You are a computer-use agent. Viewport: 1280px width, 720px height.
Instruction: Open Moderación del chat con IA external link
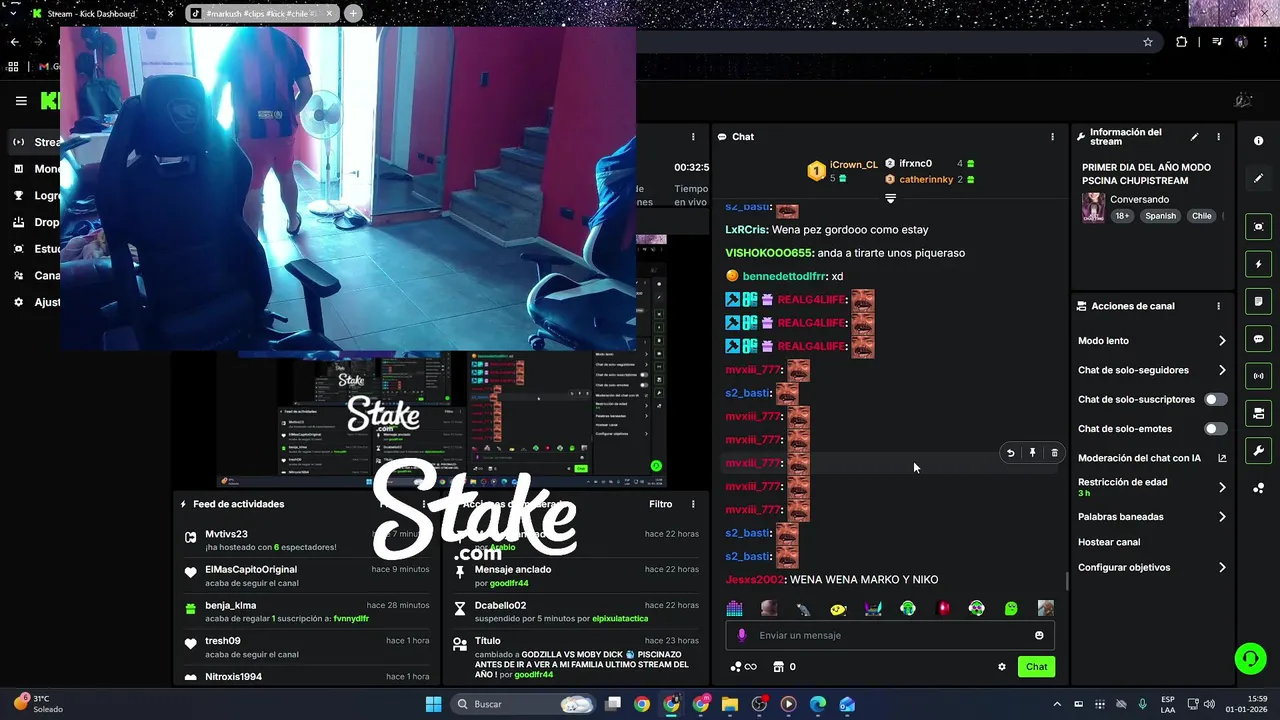tap(1222, 458)
